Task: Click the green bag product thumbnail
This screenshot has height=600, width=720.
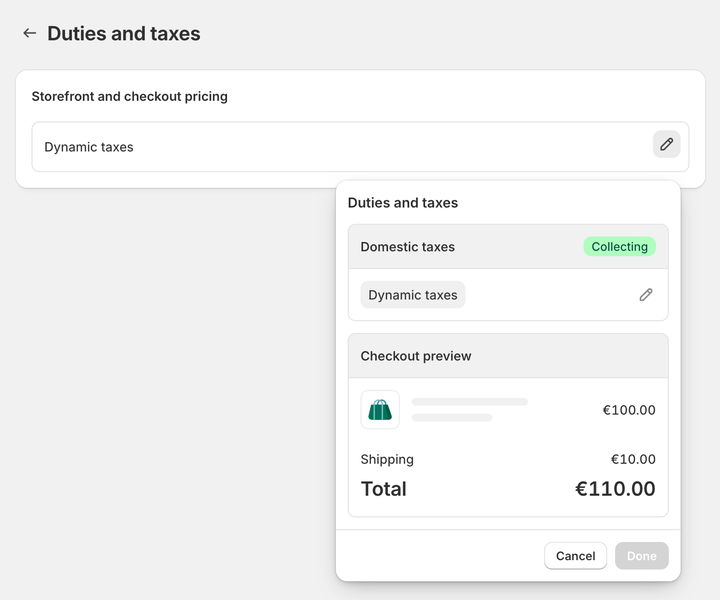Action: (x=380, y=410)
